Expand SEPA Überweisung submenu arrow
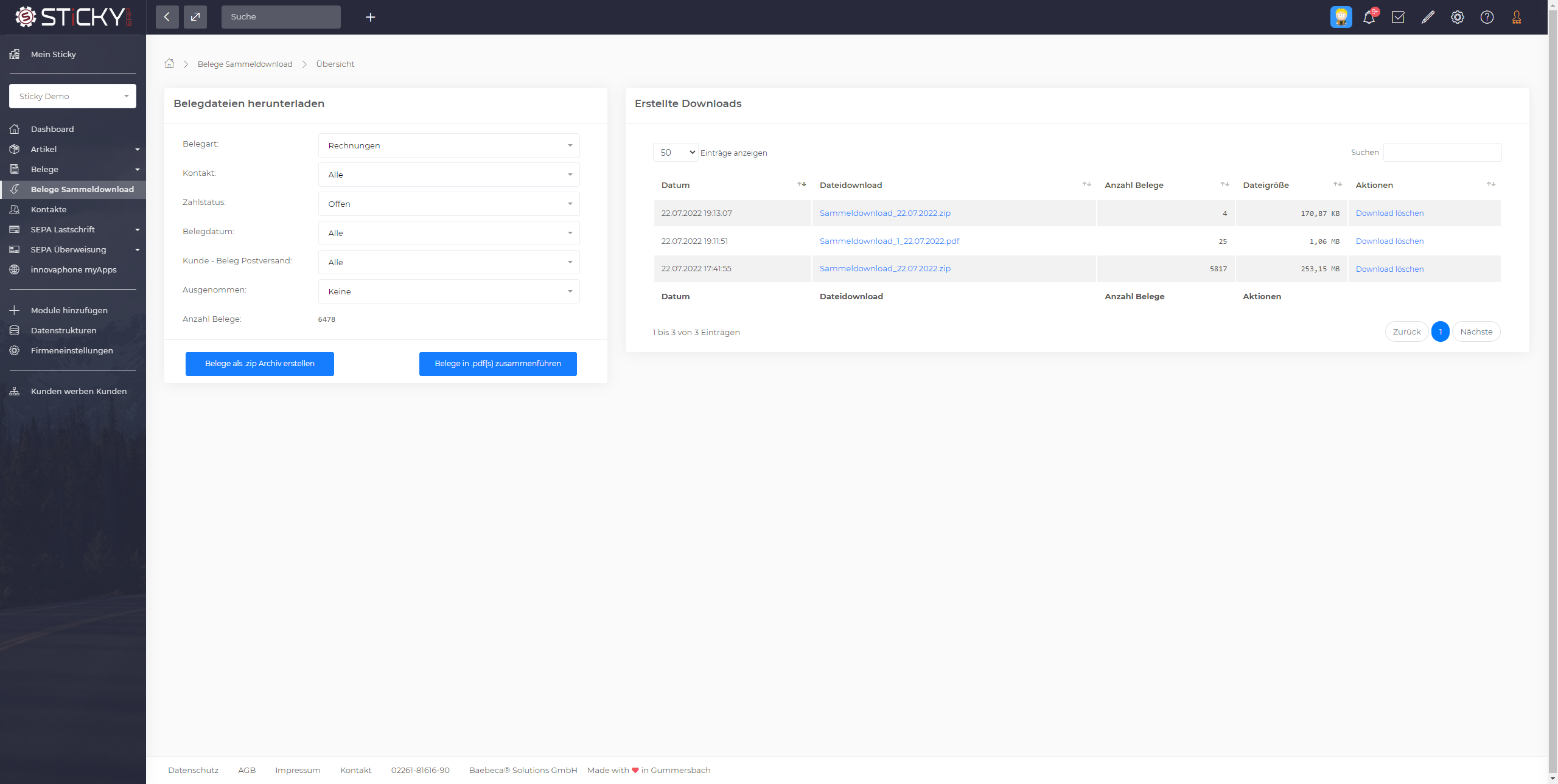Screen dimensions: 1558x784 138,249
